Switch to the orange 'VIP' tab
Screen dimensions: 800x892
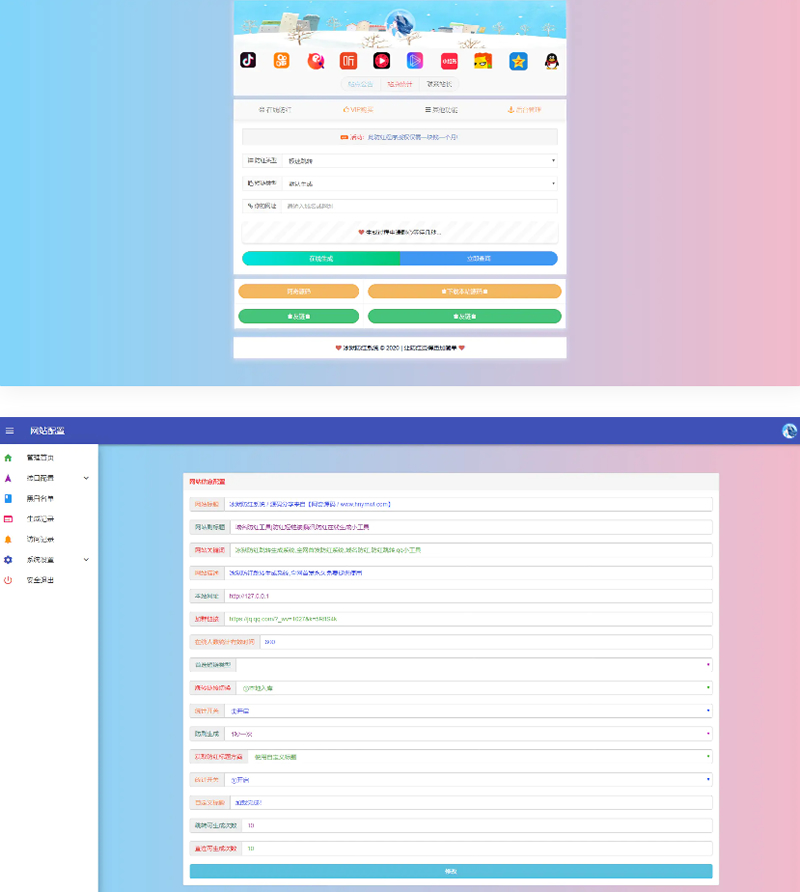coord(358,109)
